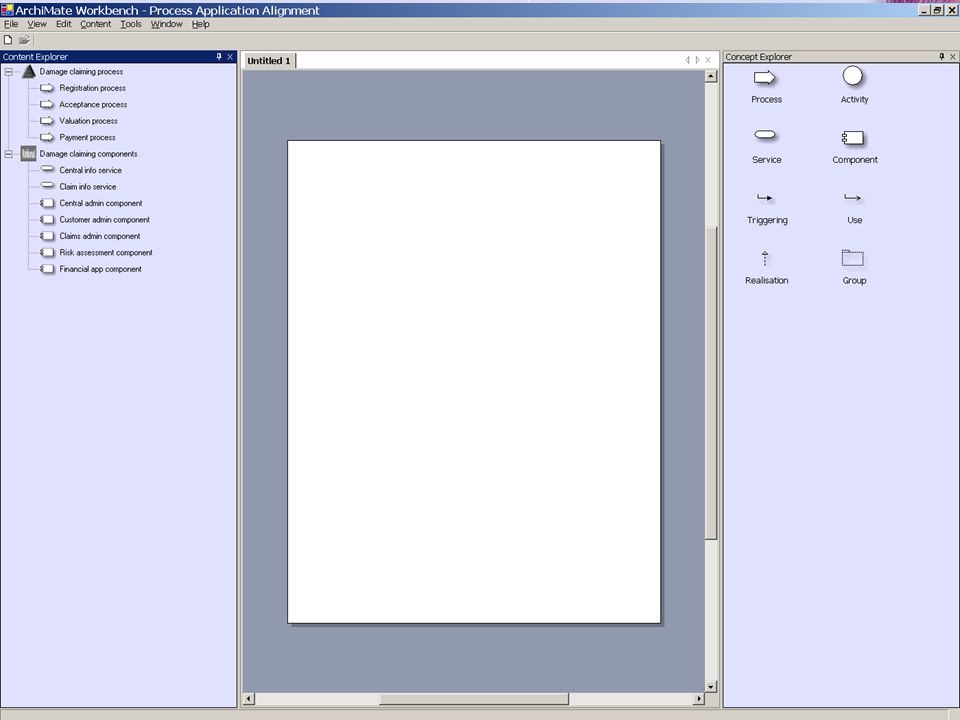This screenshot has width=960, height=720.
Task: Choose the Component concept icon
Action: [x=853, y=138]
